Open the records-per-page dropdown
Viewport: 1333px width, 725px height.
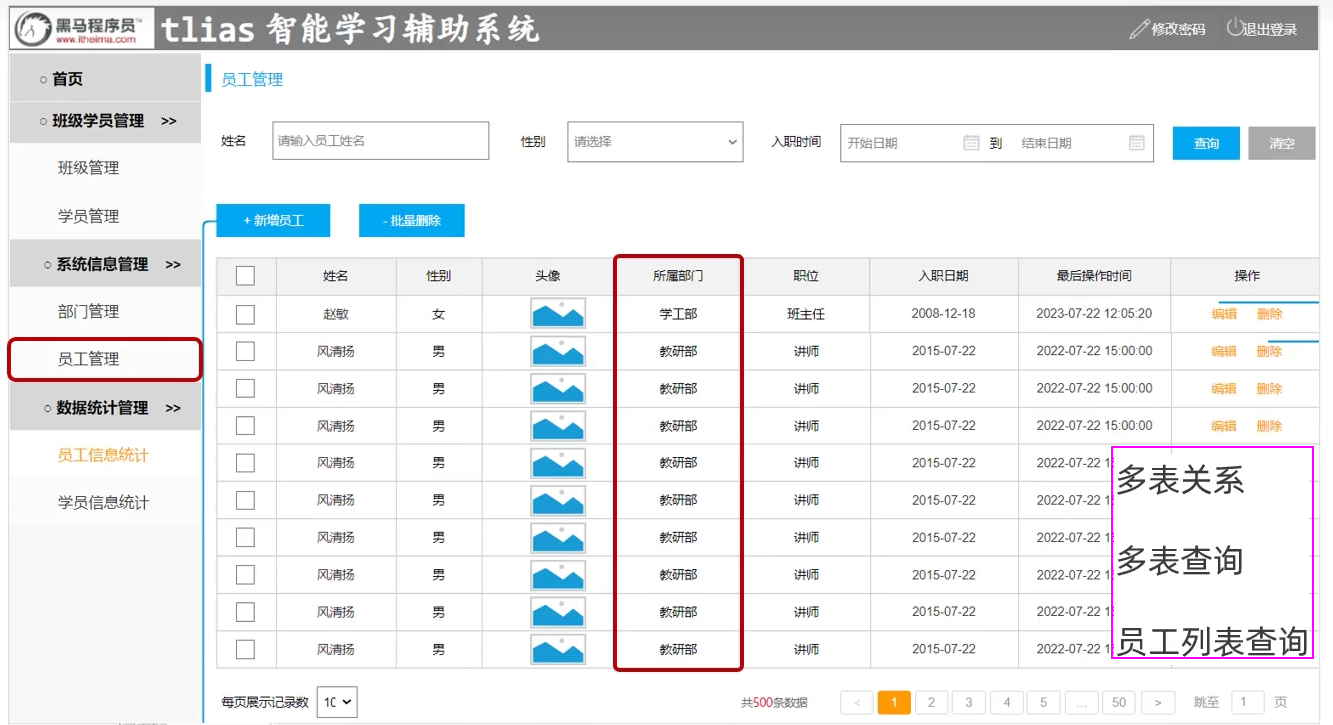click(x=337, y=703)
